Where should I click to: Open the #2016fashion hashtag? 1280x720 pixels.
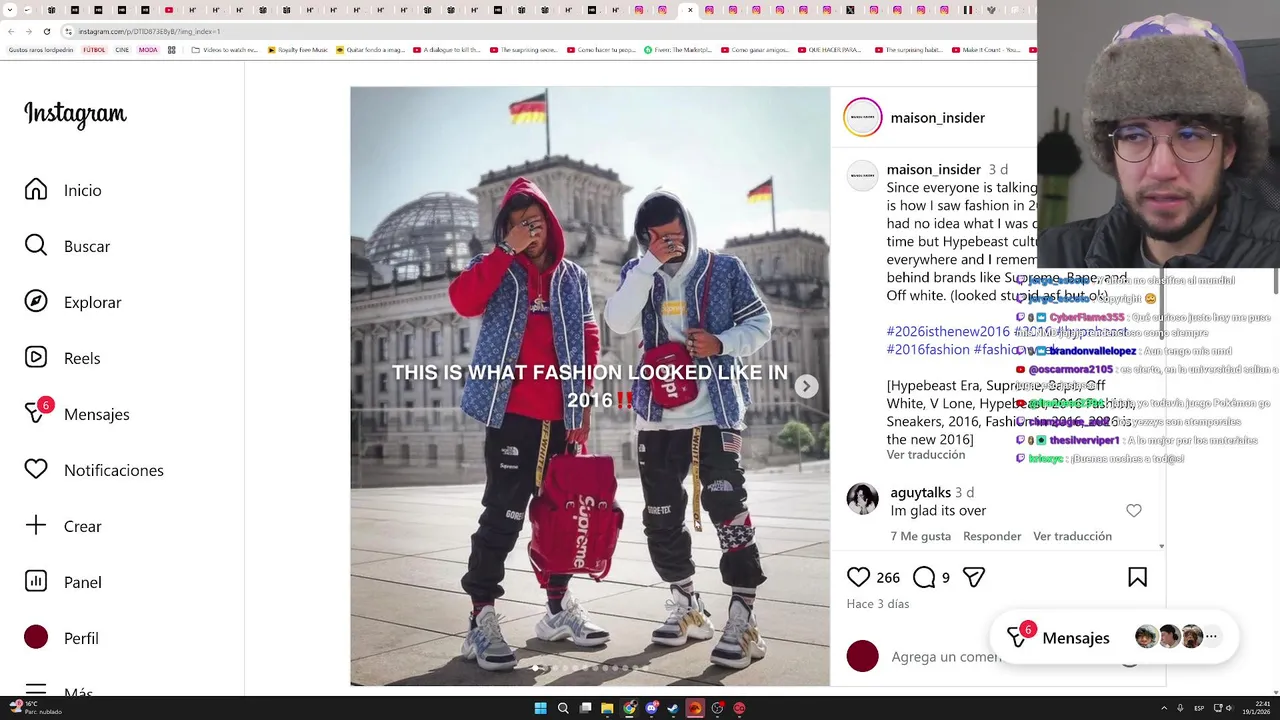point(928,349)
